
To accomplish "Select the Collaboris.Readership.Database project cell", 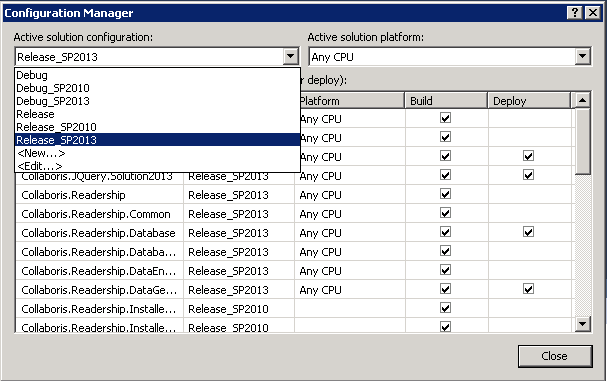I will [x=99, y=233].
